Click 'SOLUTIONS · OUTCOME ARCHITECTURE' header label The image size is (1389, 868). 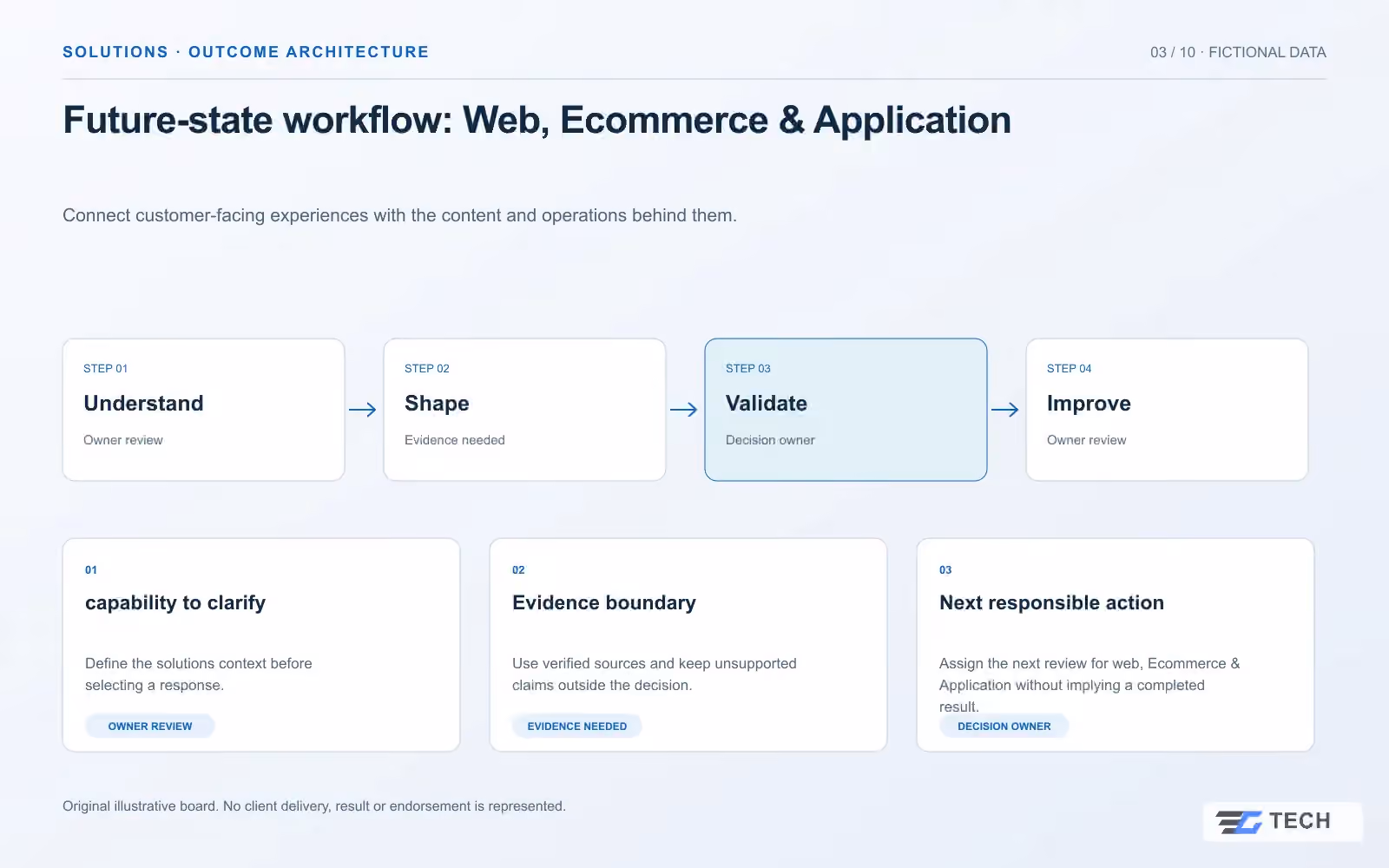(x=246, y=52)
